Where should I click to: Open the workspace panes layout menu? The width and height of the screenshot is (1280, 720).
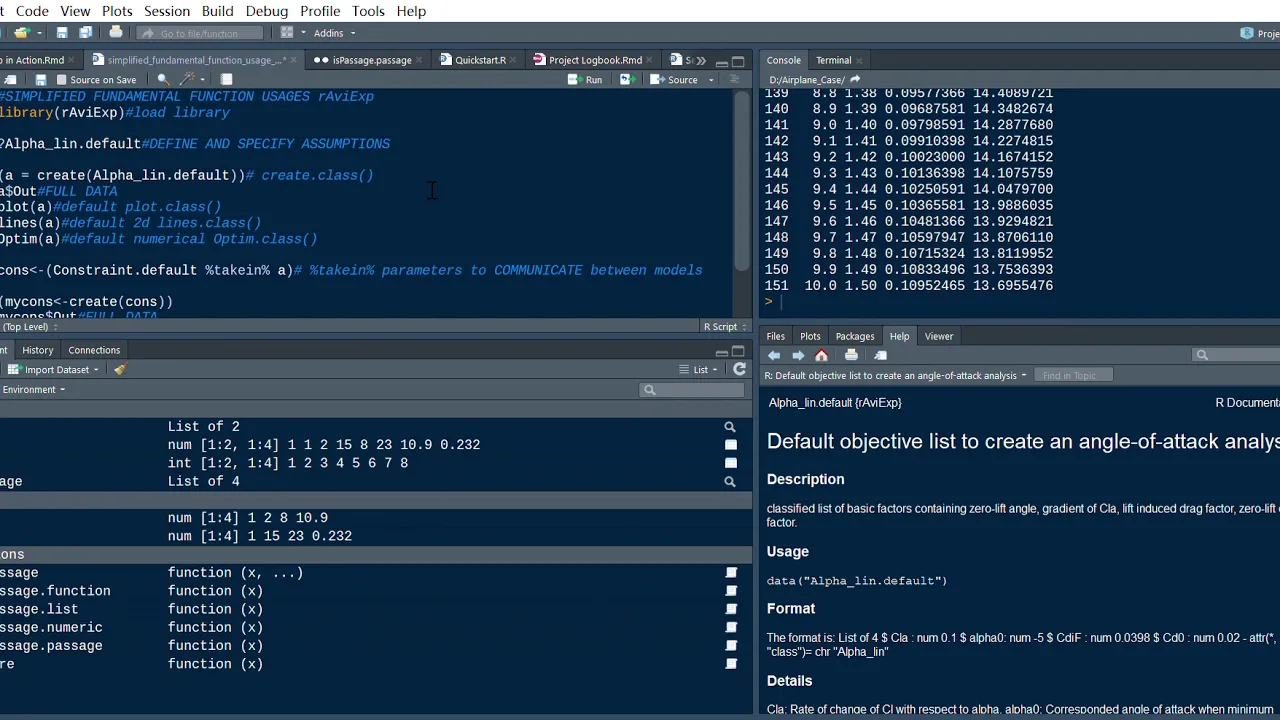291,33
